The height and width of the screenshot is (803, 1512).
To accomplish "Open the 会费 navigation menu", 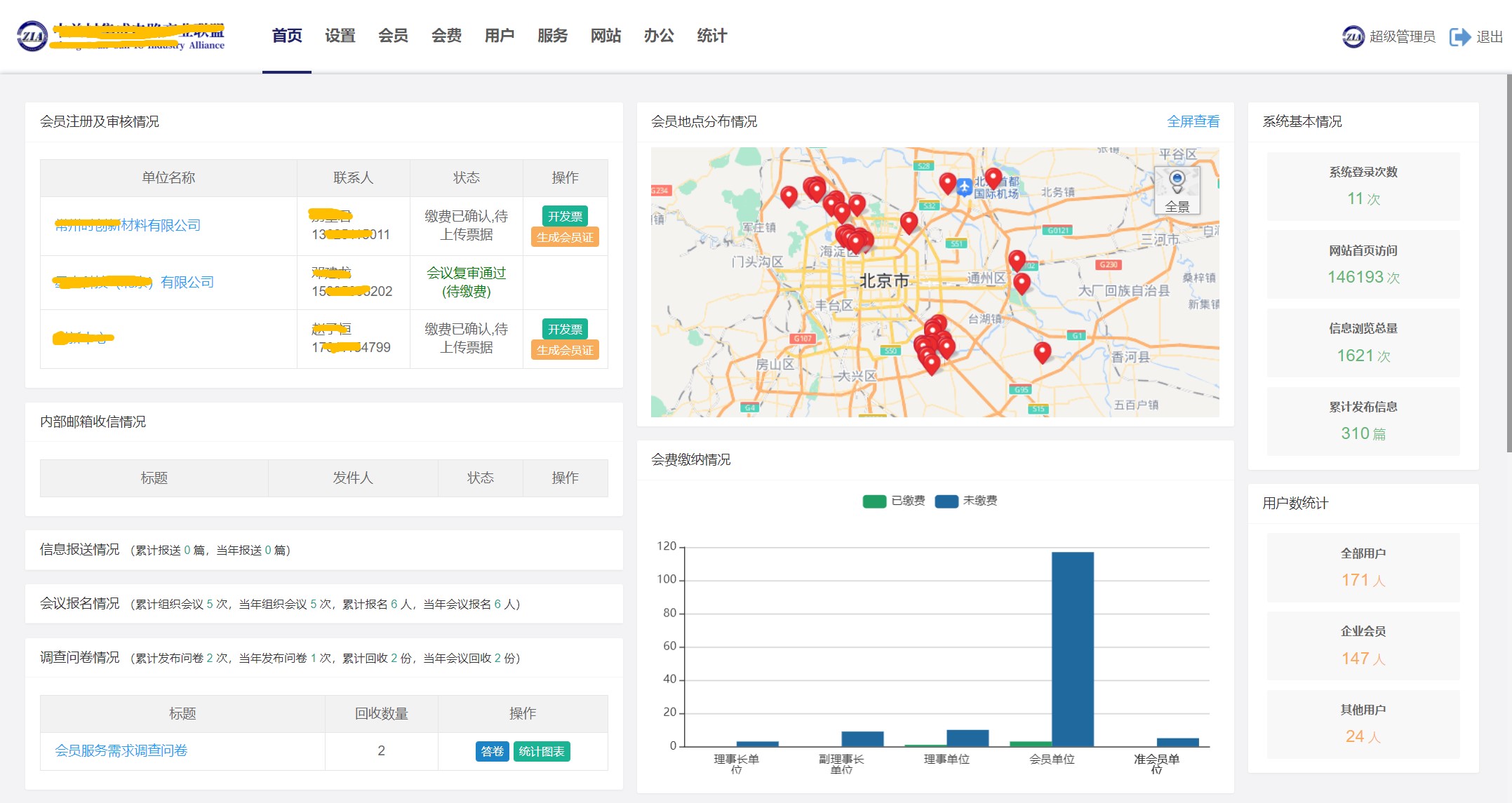I will tap(446, 36).
